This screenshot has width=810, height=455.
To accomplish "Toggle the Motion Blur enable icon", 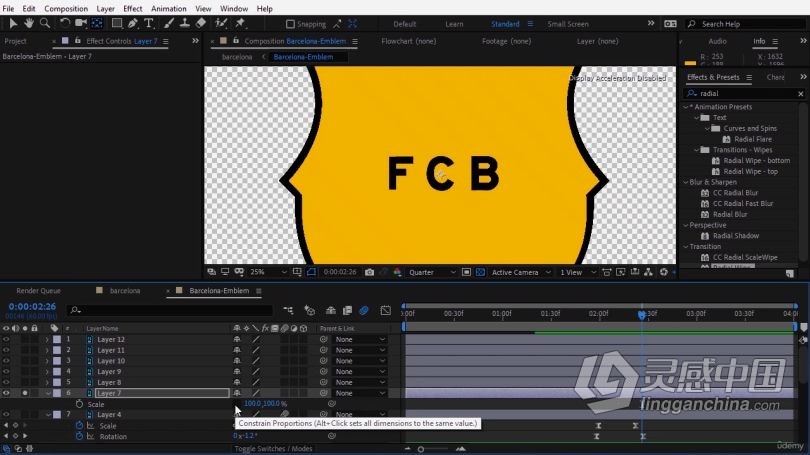I will pyautogui.click(x=364, y=310).
